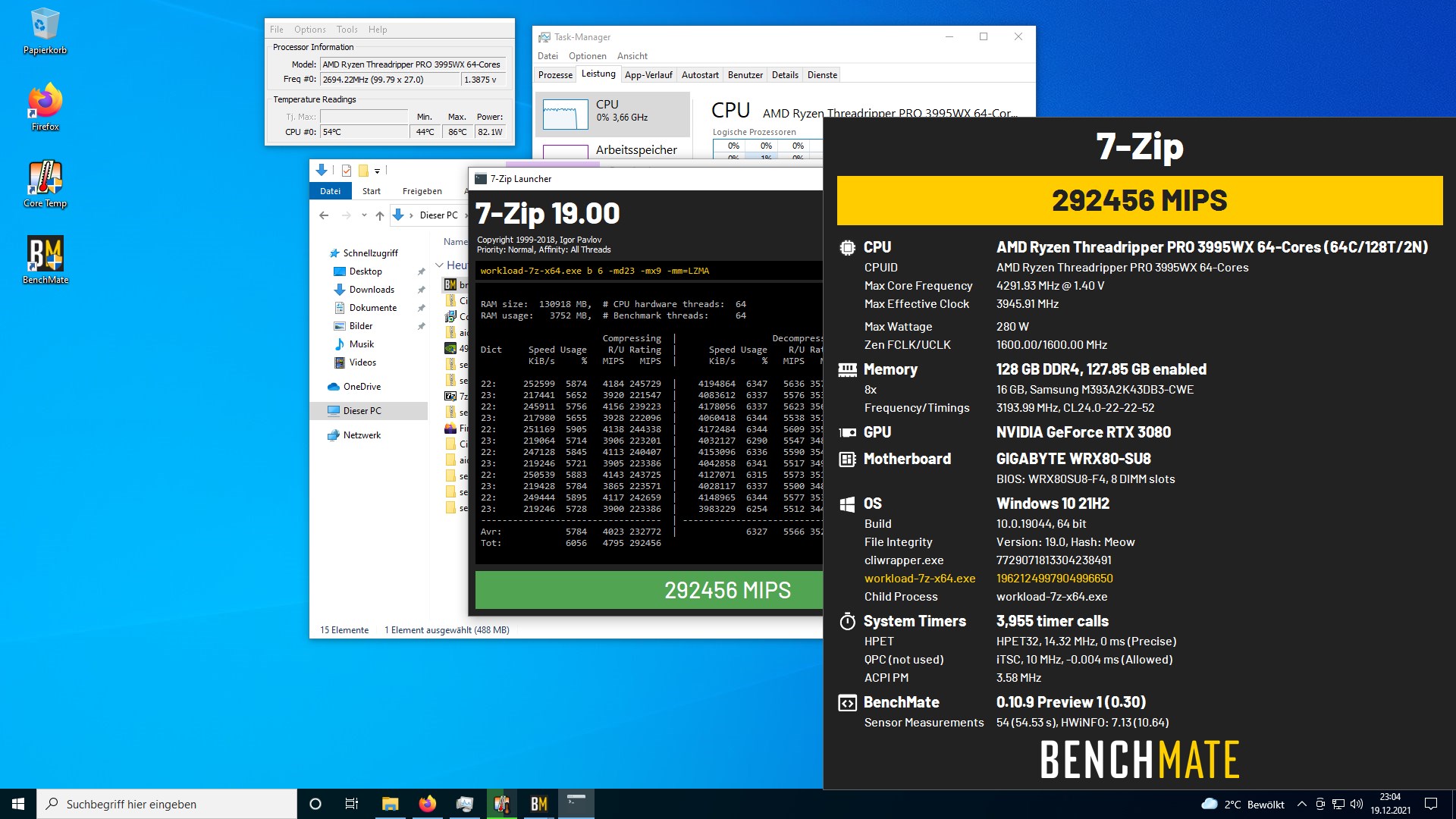Switch to Firefox in the taskbar
Image resolution: width=1456 pixels, height=819 pixels.
coord(427,804)
